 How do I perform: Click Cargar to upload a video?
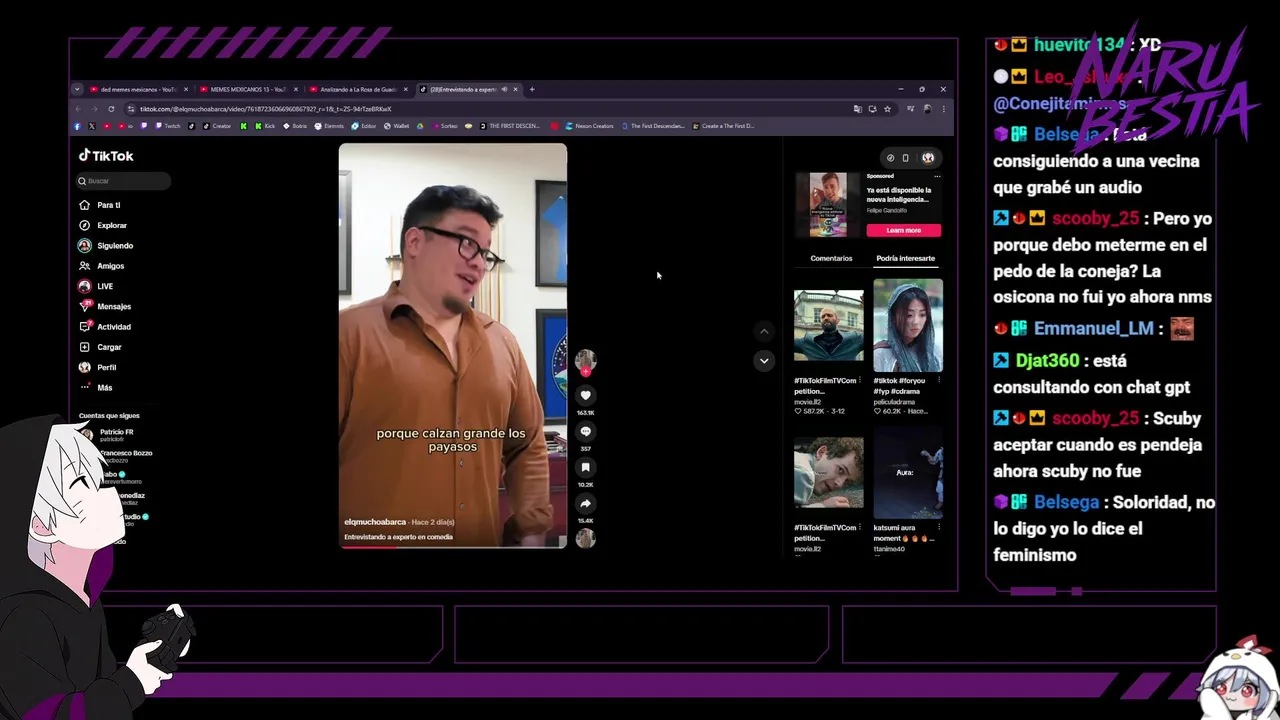pyautogui.click(x=100, y=347)
